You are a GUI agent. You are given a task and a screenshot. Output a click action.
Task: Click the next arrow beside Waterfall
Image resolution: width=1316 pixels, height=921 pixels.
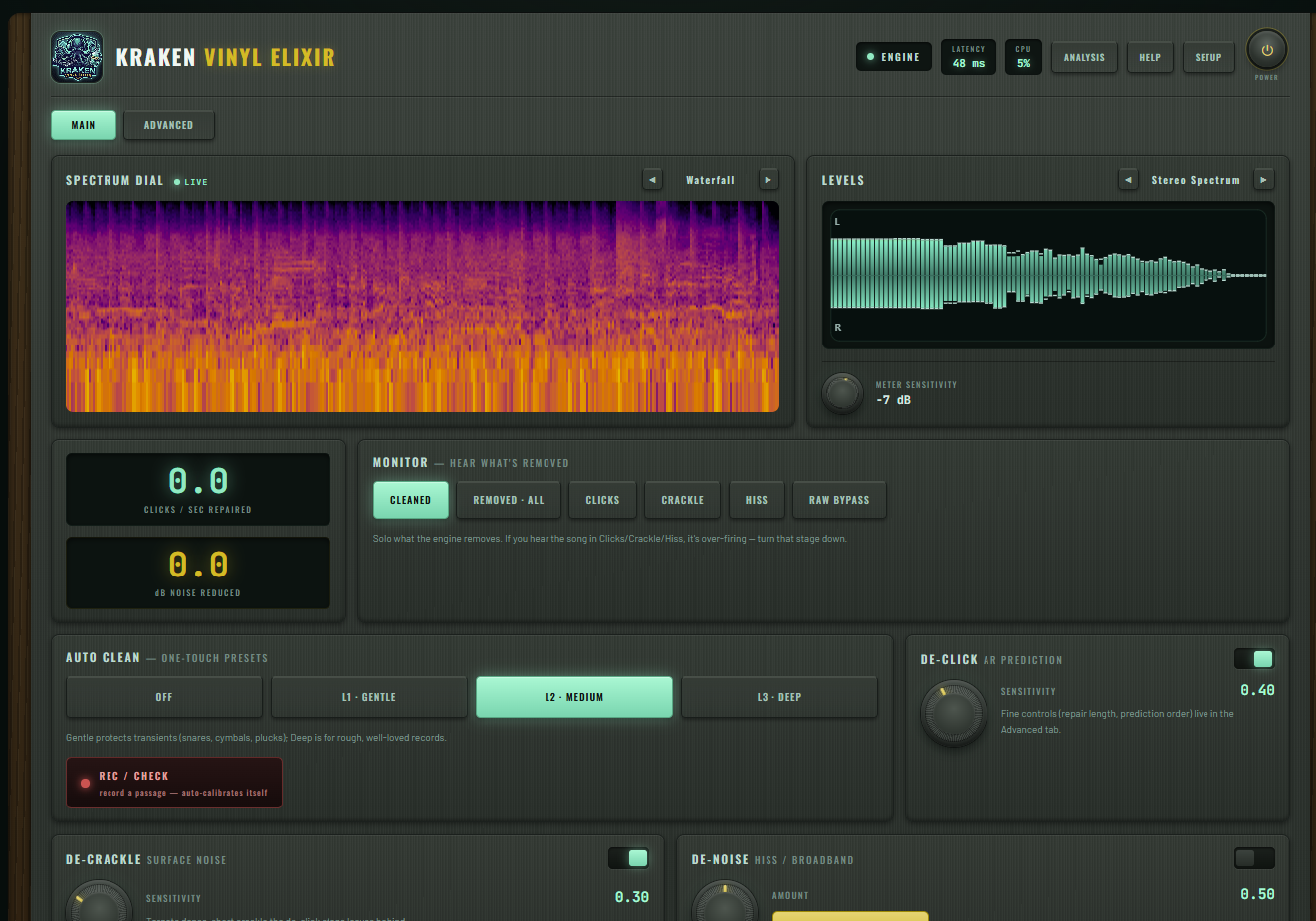point(768,180)
